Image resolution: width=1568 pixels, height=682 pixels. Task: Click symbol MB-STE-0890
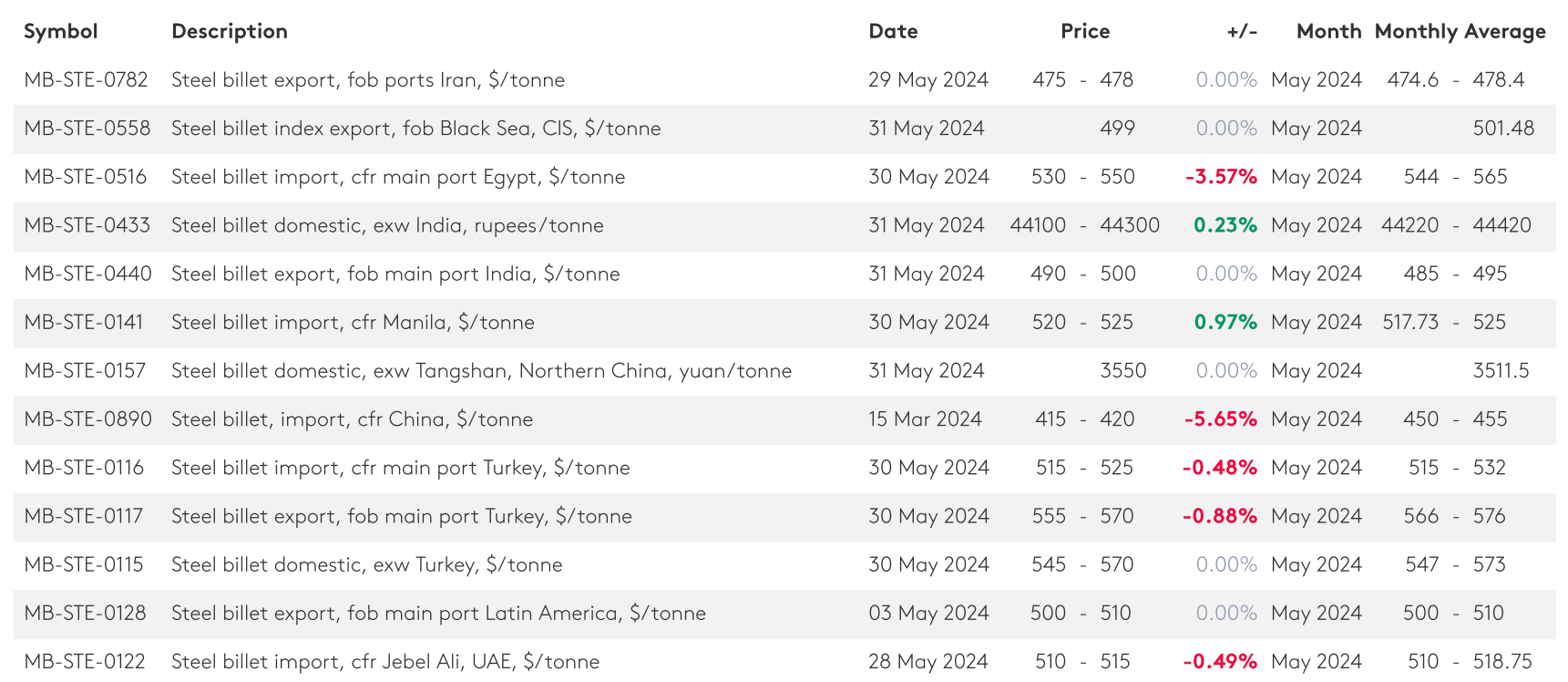point(87,419)
